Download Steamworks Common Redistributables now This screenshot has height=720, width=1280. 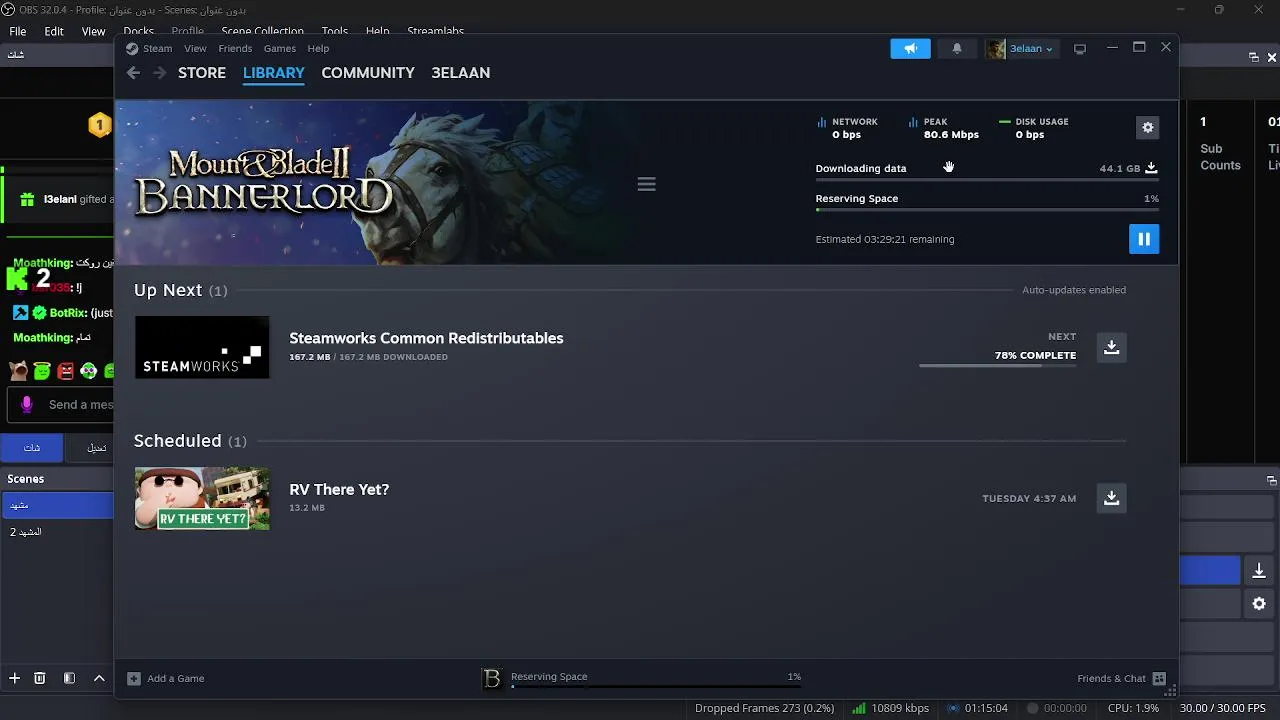click(1111, 347)
